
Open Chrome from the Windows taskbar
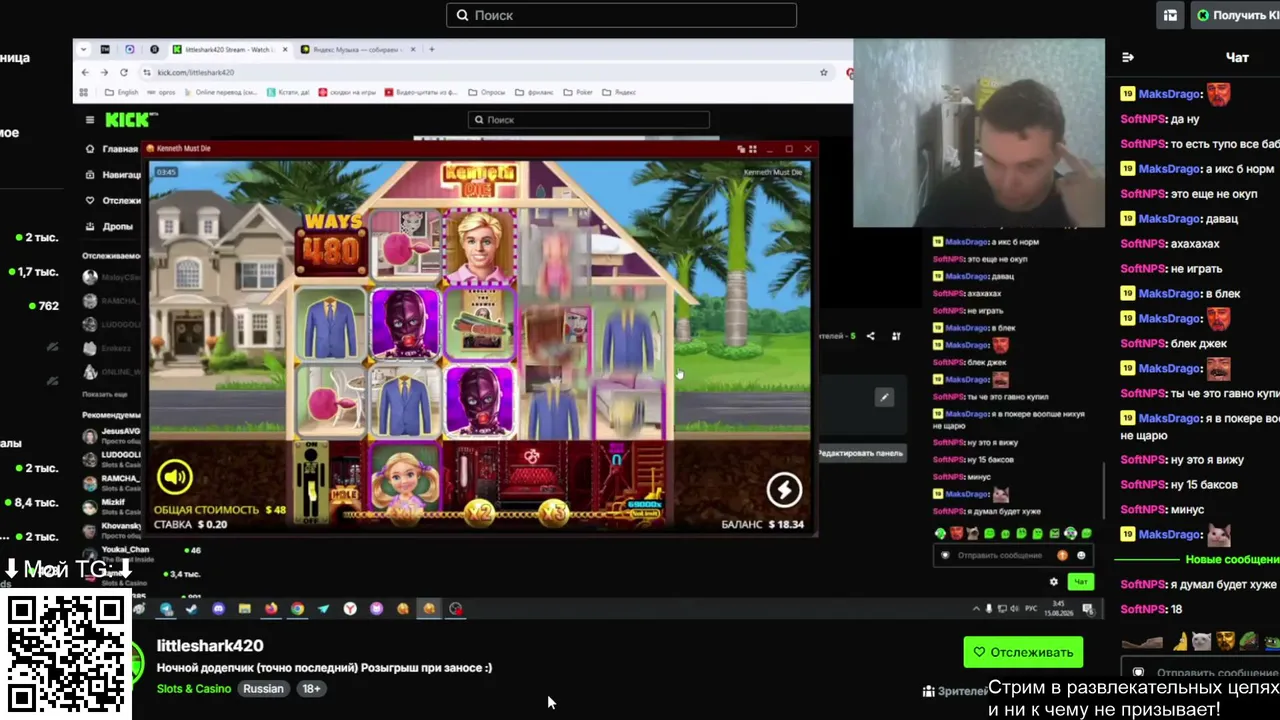click(297, 609)
